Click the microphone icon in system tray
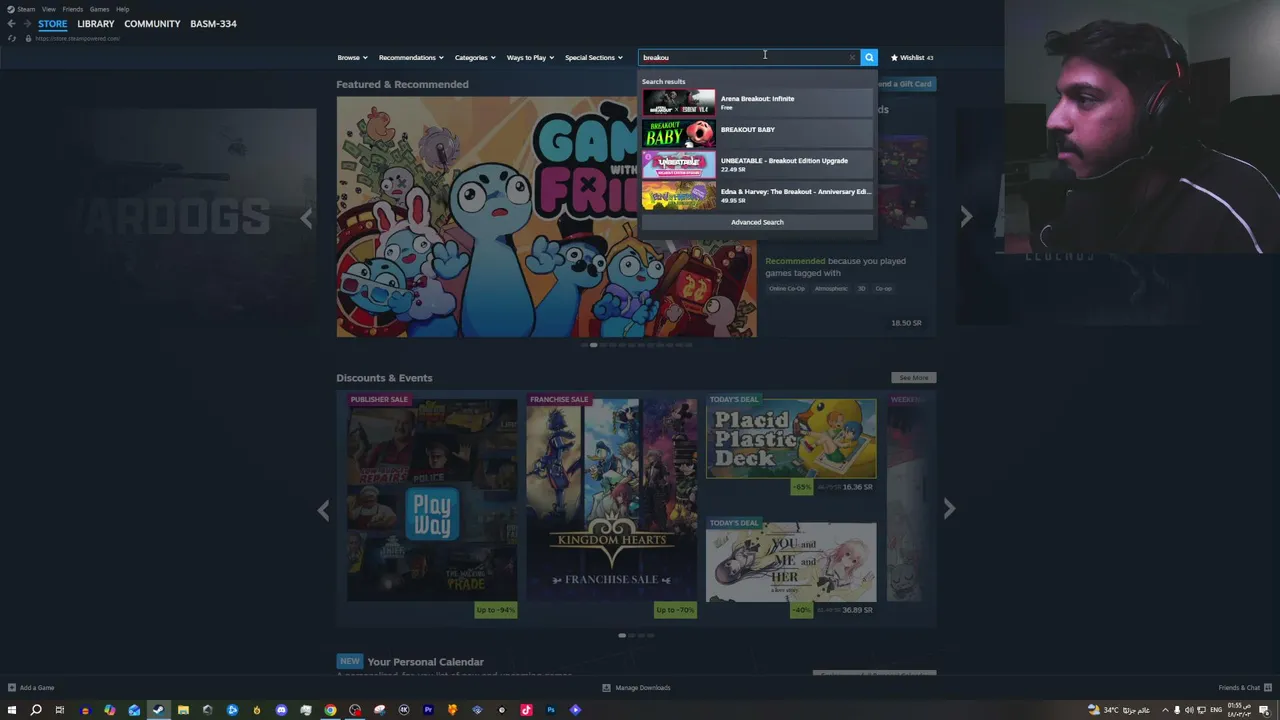The image size is (1280, 720). tap(1177, 710)
